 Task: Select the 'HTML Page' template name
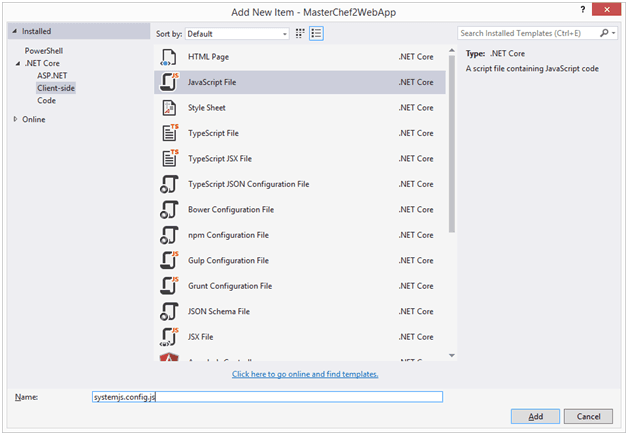coord(209,57)
